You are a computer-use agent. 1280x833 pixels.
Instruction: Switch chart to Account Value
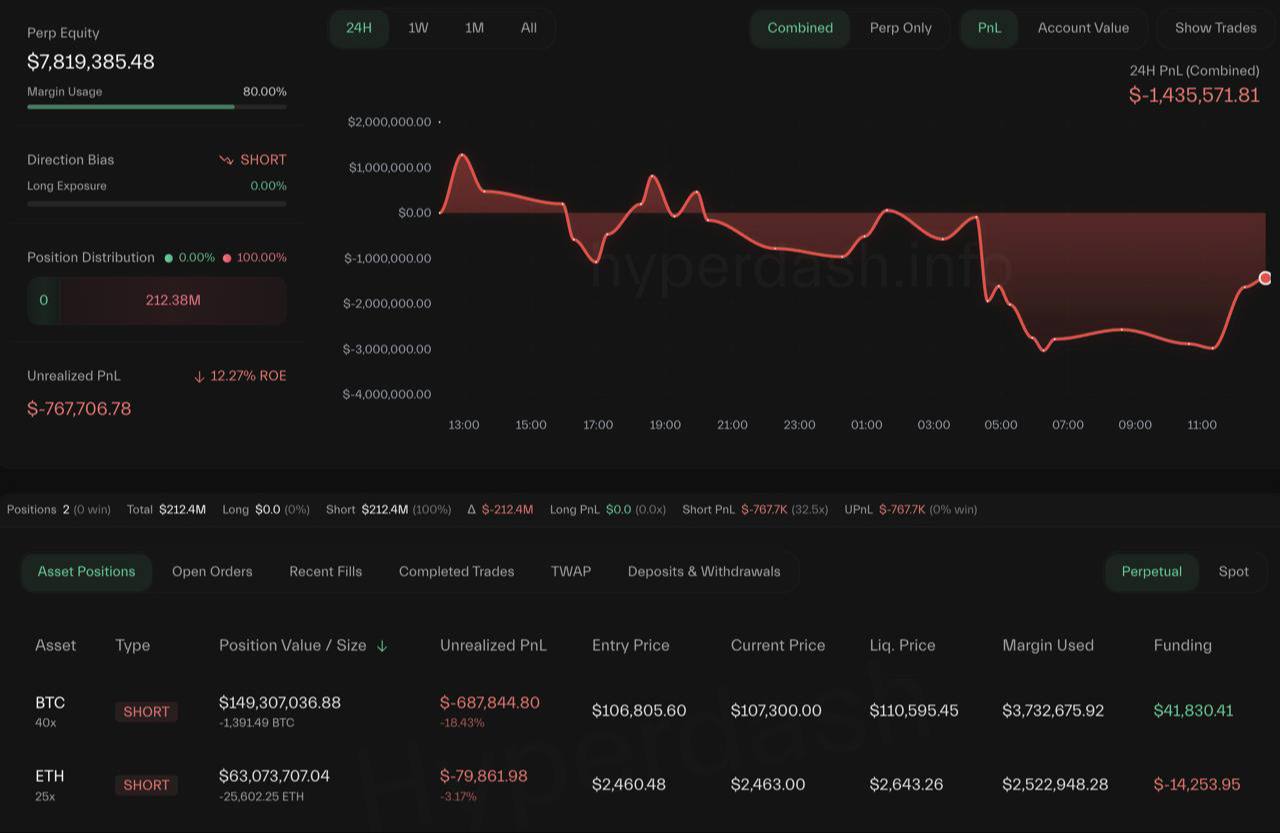click(1083, 28)
